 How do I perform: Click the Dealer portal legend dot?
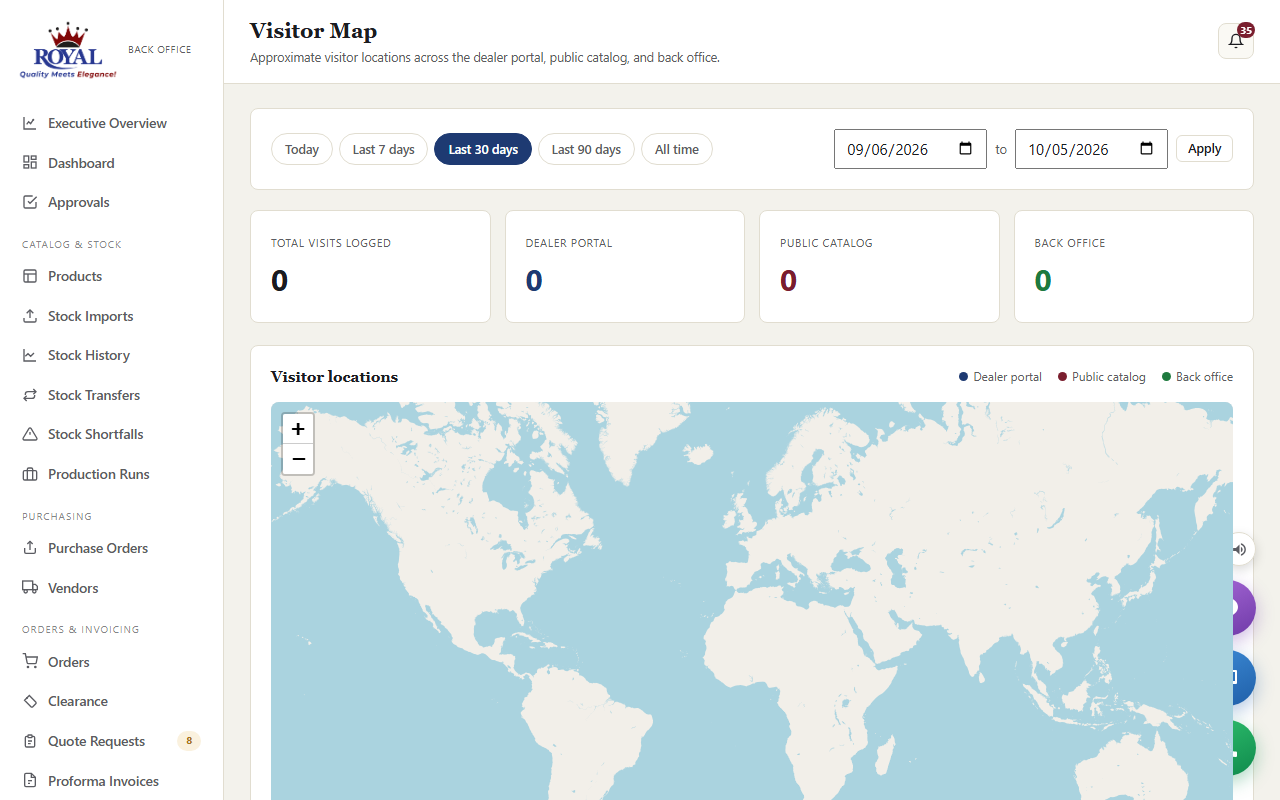(964, 377)
